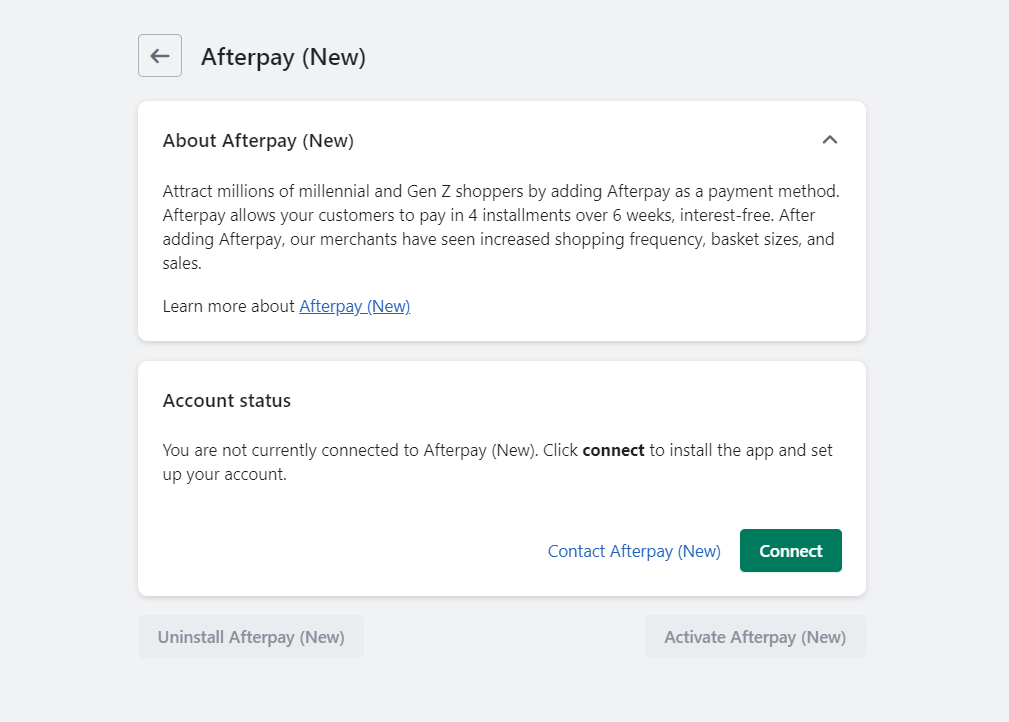Click Connect to install the app

[x=790, y=550]
